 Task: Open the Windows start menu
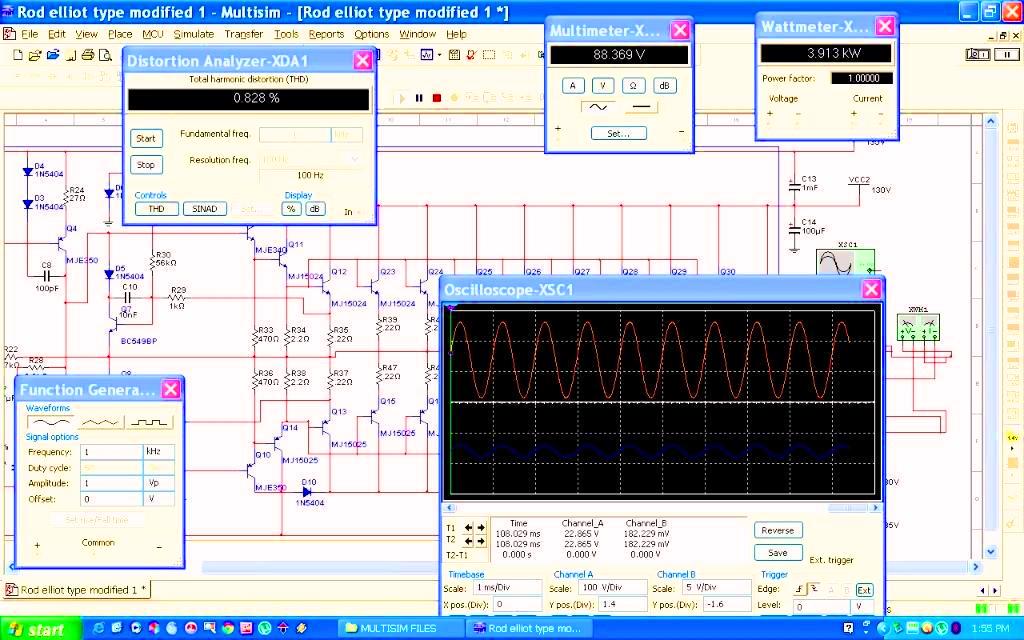point(40,629)
